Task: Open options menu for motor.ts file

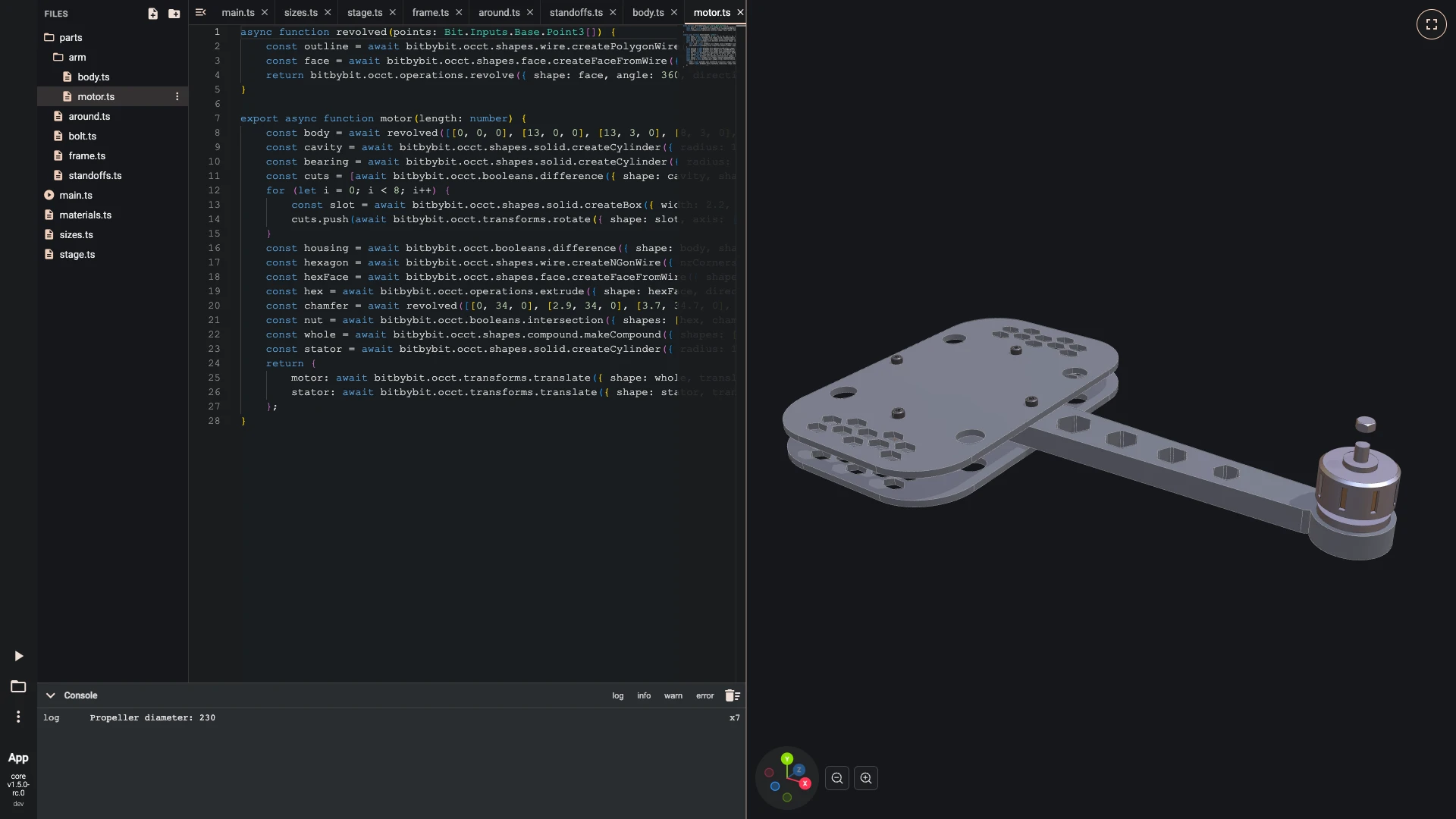Action: (177, 96)
